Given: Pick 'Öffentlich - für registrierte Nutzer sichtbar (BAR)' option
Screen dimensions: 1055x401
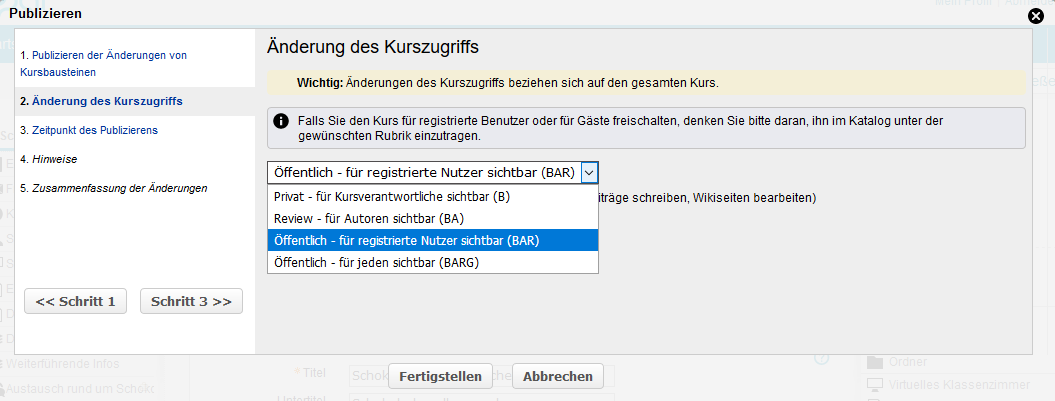Looking at the screenshot, I should click(x=406, y=240).
